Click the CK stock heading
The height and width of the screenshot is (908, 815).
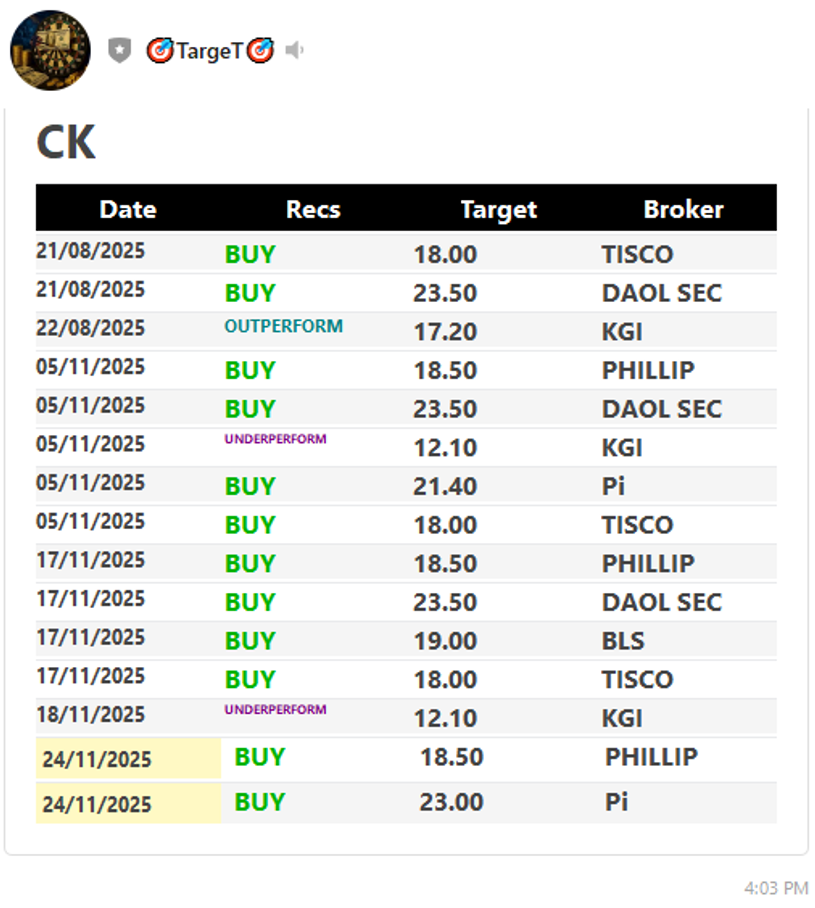[x=66, y=142]
